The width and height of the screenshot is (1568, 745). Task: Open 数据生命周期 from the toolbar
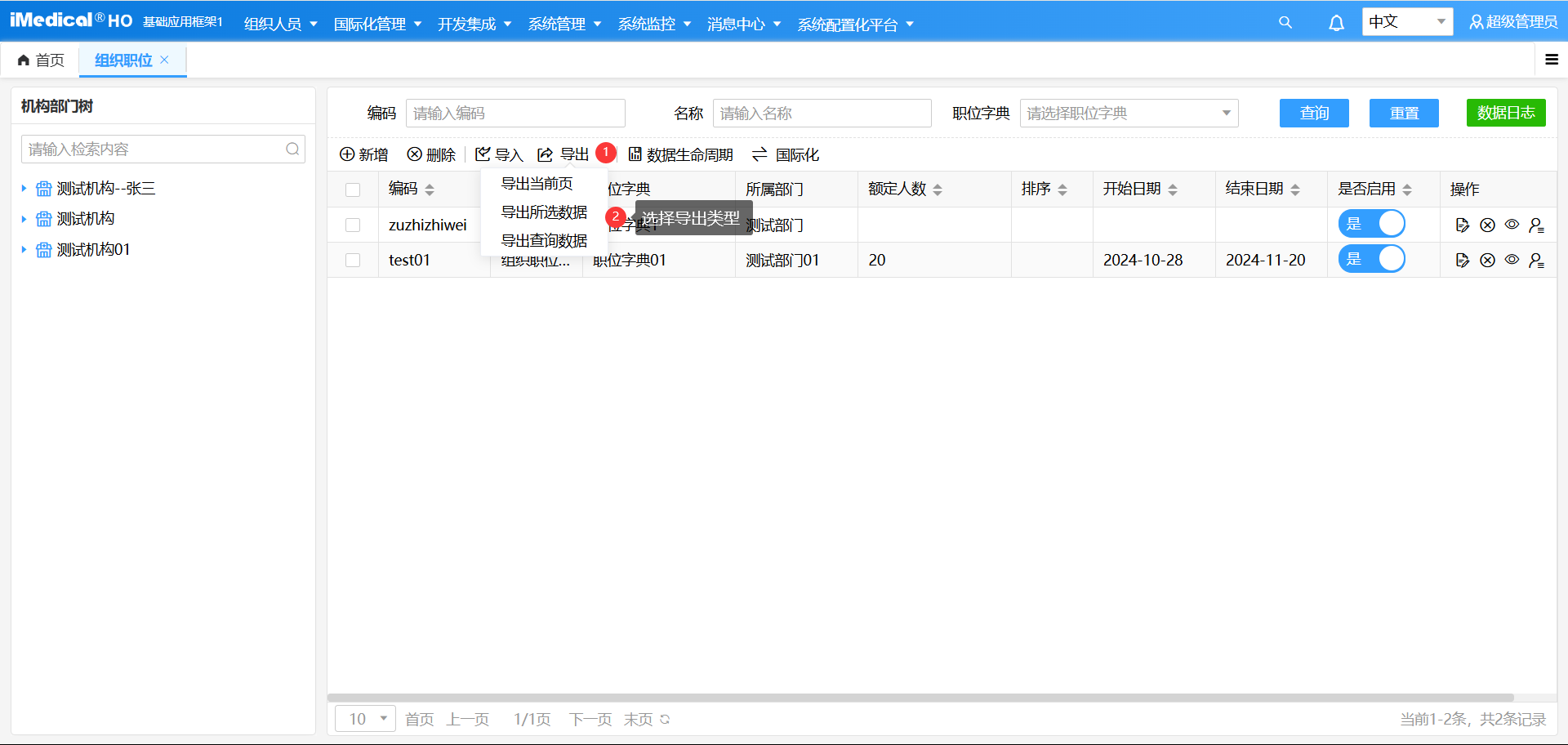pos(681,154)
